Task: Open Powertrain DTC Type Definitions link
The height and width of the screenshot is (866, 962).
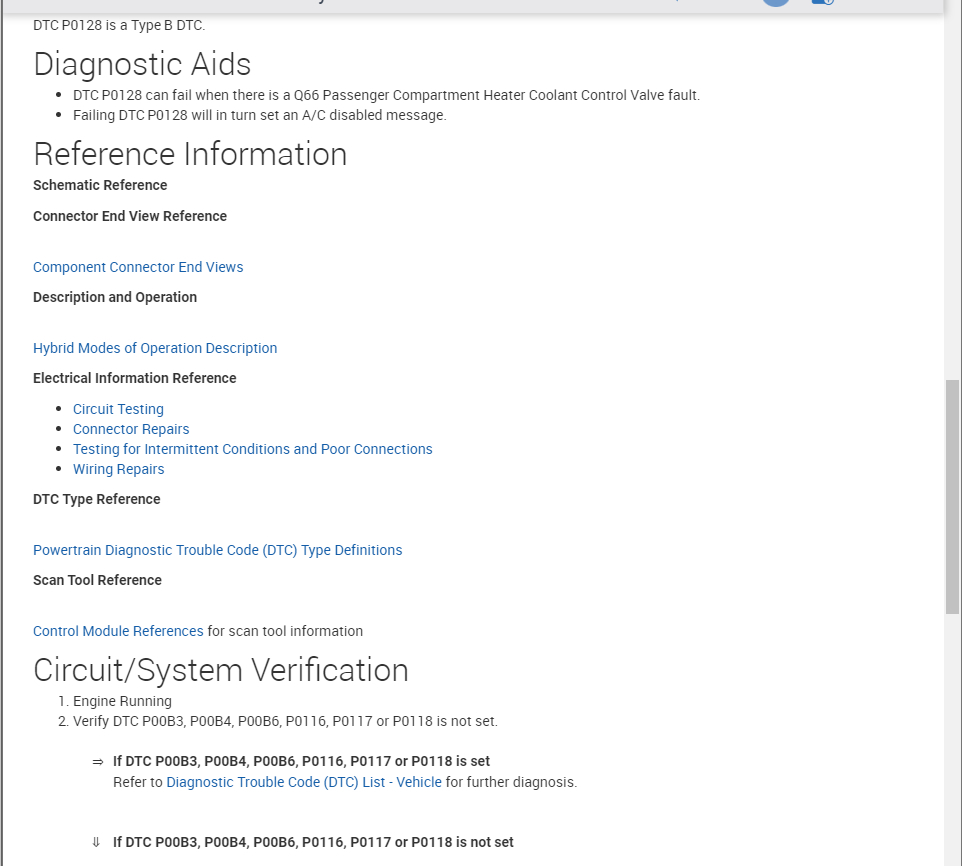Action: tap(217, 550)
